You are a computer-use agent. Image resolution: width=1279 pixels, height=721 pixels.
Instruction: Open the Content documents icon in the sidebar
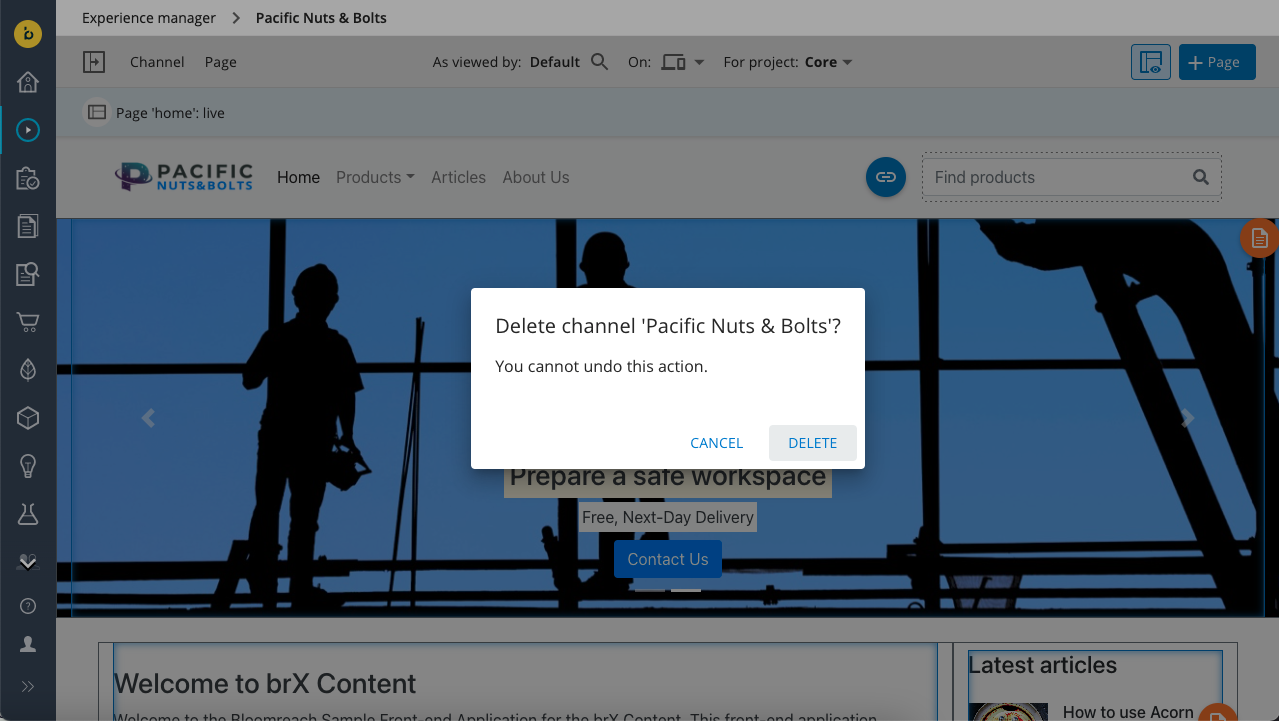coord(28,226)
